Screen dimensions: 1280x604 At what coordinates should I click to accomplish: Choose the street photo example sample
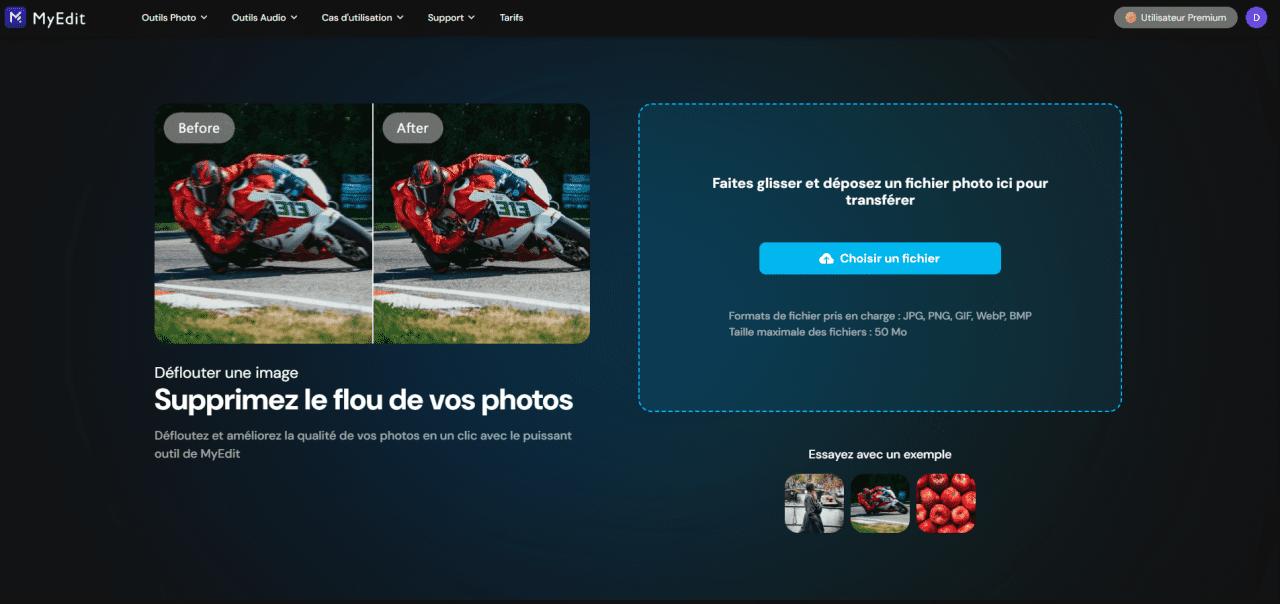[813, 503]
